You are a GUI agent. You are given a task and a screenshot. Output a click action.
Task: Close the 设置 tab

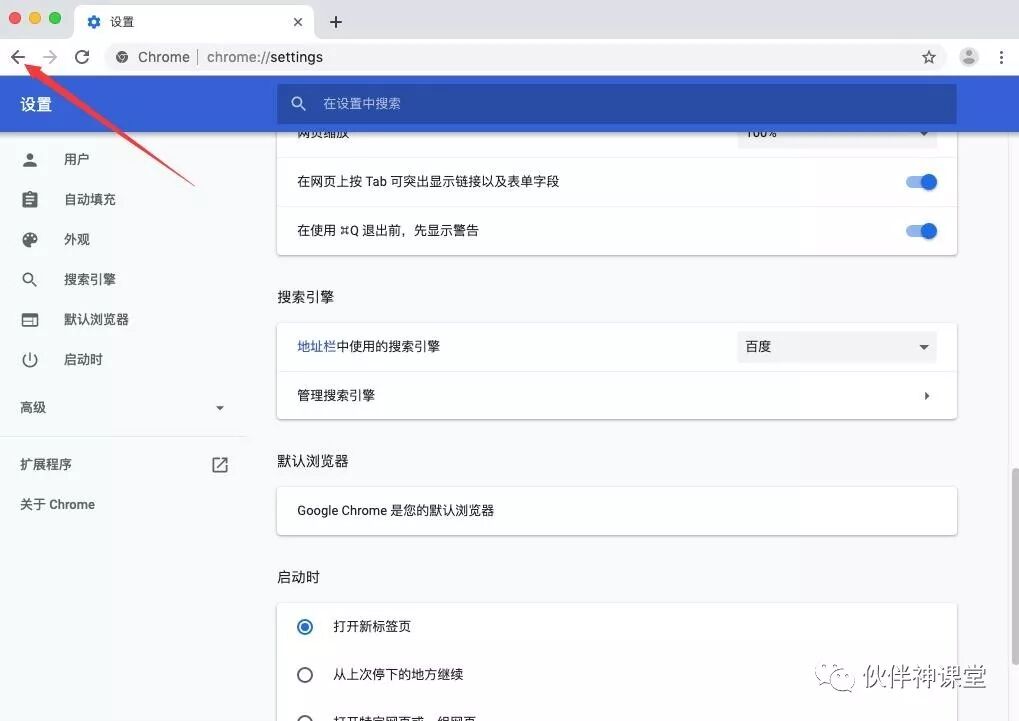pyautogui.click(x=298, y=22)
